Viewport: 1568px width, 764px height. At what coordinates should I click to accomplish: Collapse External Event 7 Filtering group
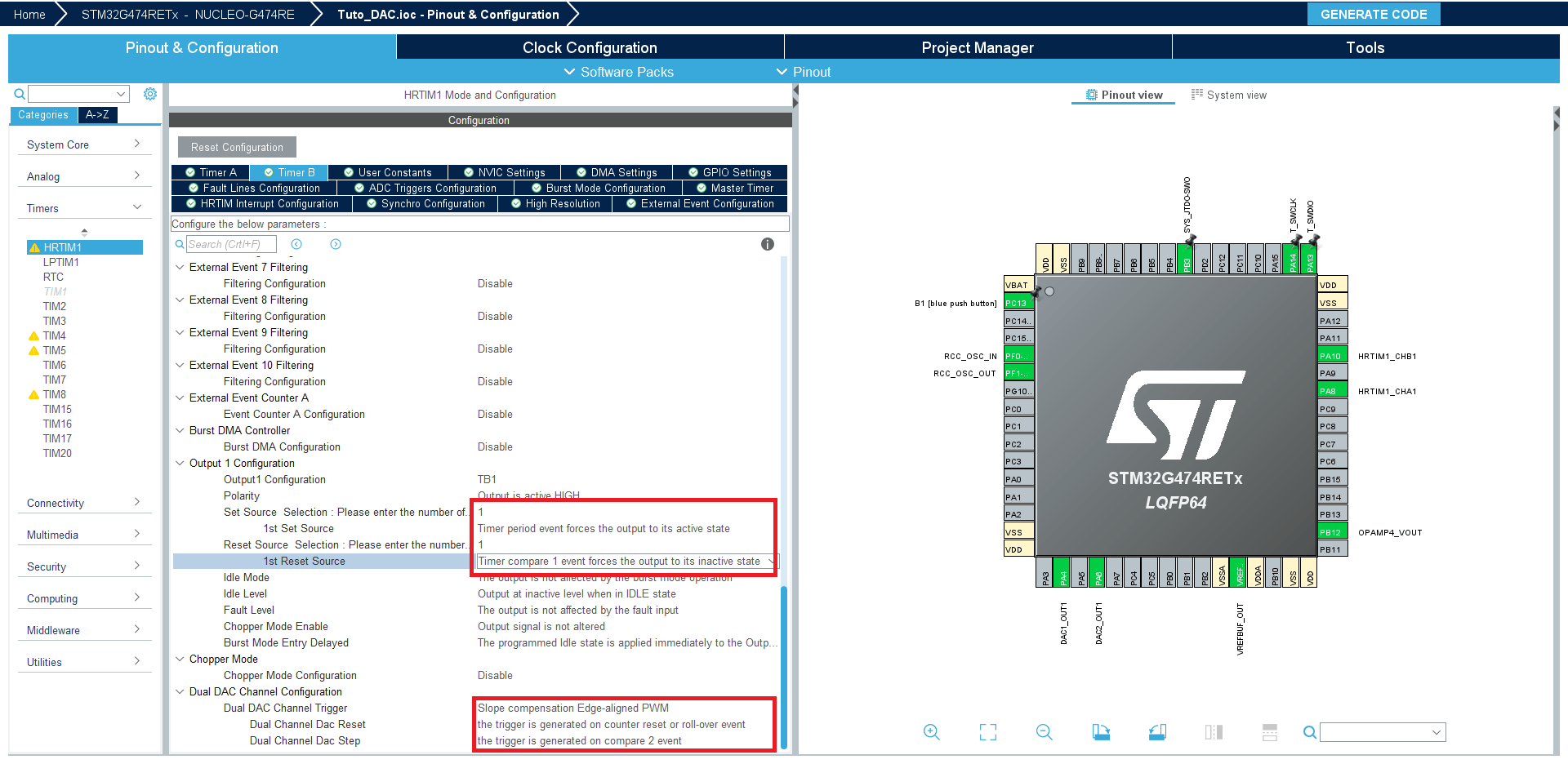(180, 267)
